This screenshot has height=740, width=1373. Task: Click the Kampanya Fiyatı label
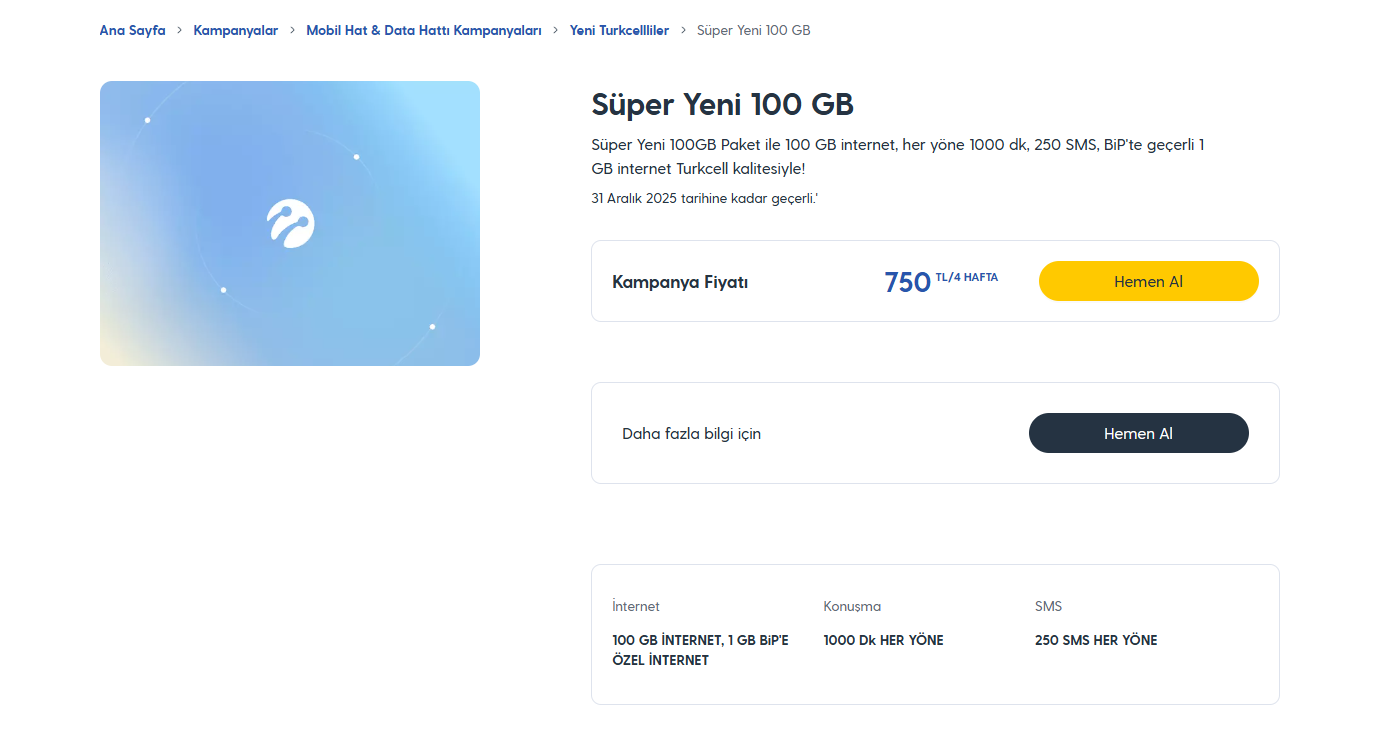point(680,282)
